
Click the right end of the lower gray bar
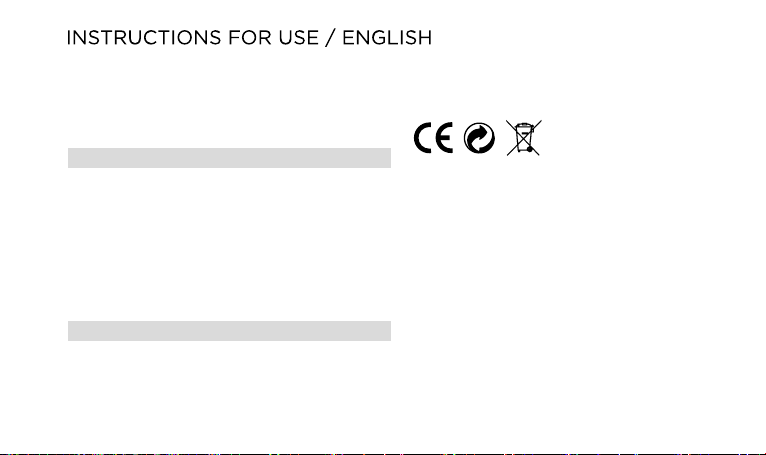[388, 331]
